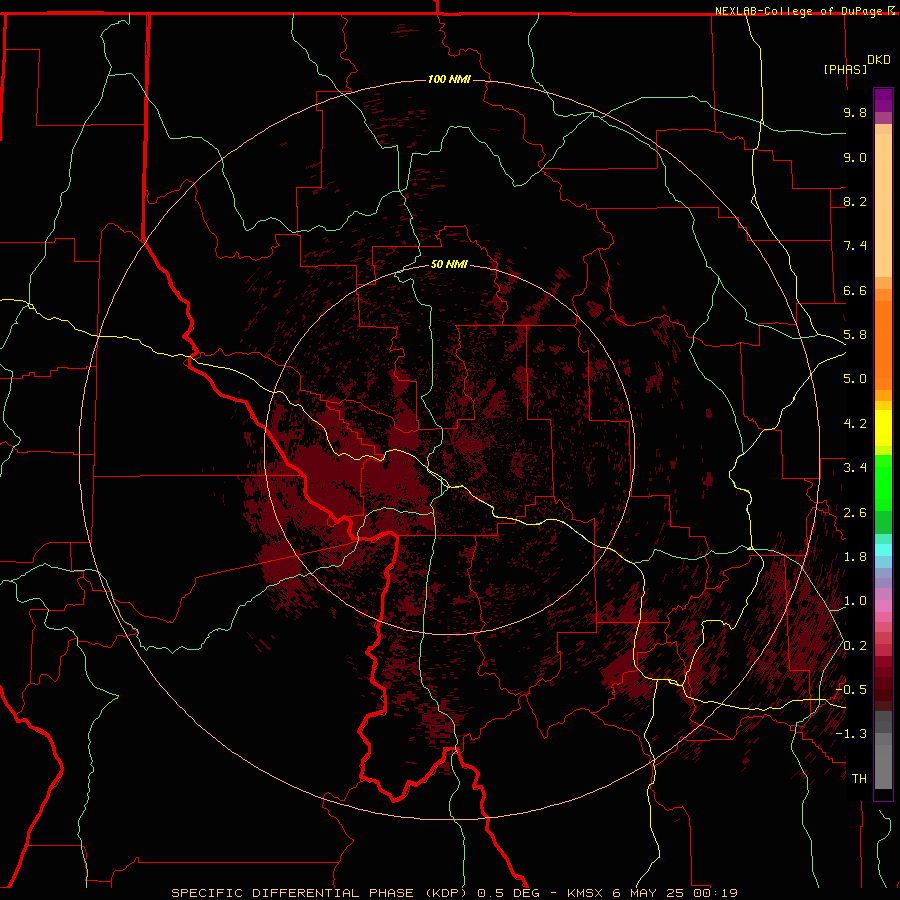The image size is (900, 900).
Task: Click the 3.4 value on the color scale
Action: [855, 468]
